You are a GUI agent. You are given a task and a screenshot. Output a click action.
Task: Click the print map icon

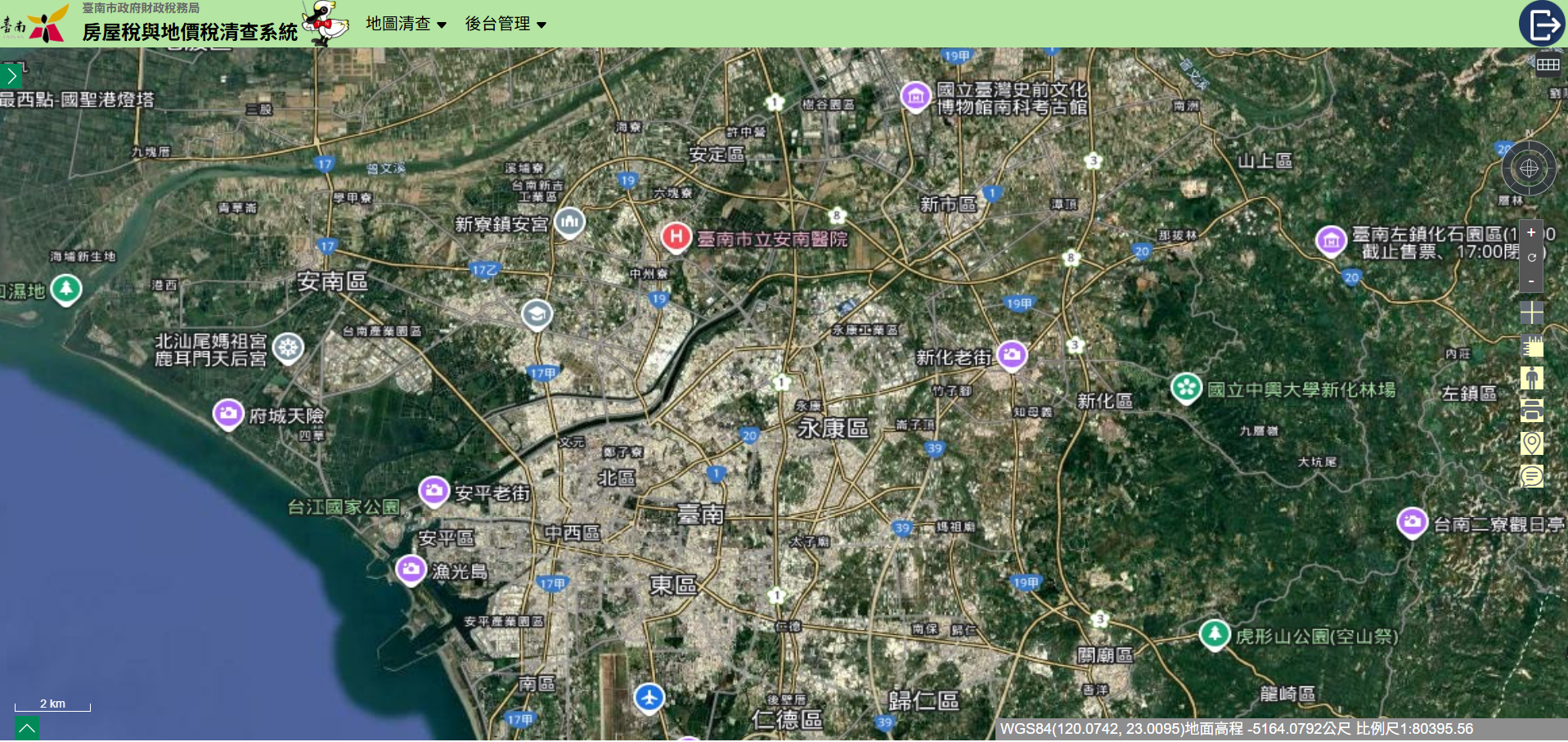1531,410
